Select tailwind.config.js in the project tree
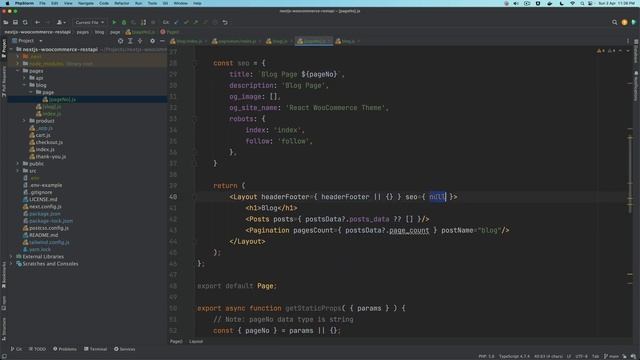 49,242
